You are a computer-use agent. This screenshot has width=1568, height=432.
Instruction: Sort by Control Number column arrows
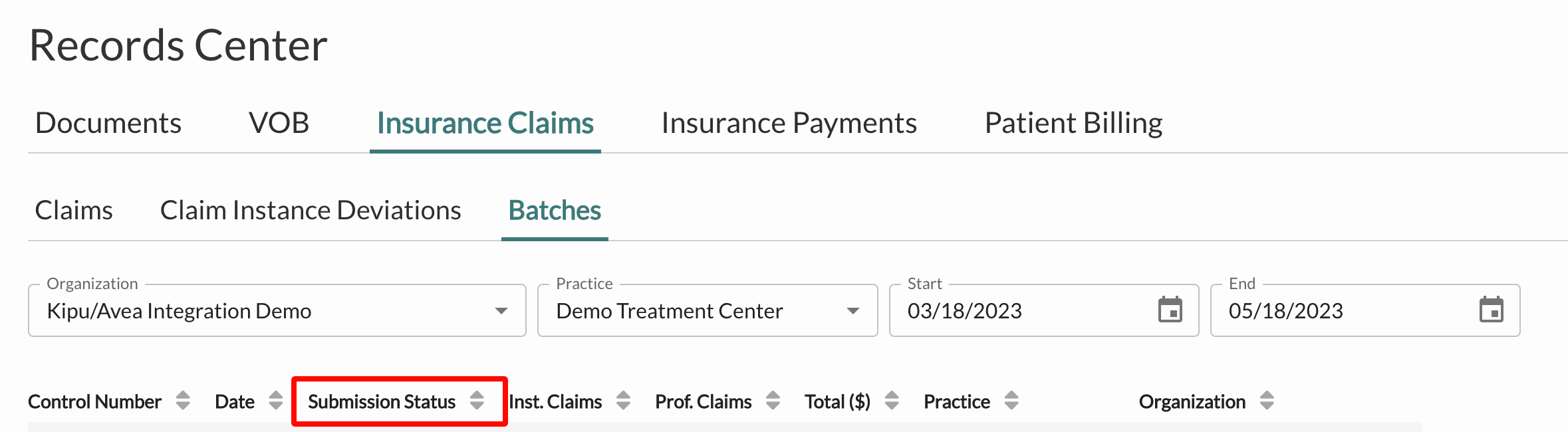183,401
